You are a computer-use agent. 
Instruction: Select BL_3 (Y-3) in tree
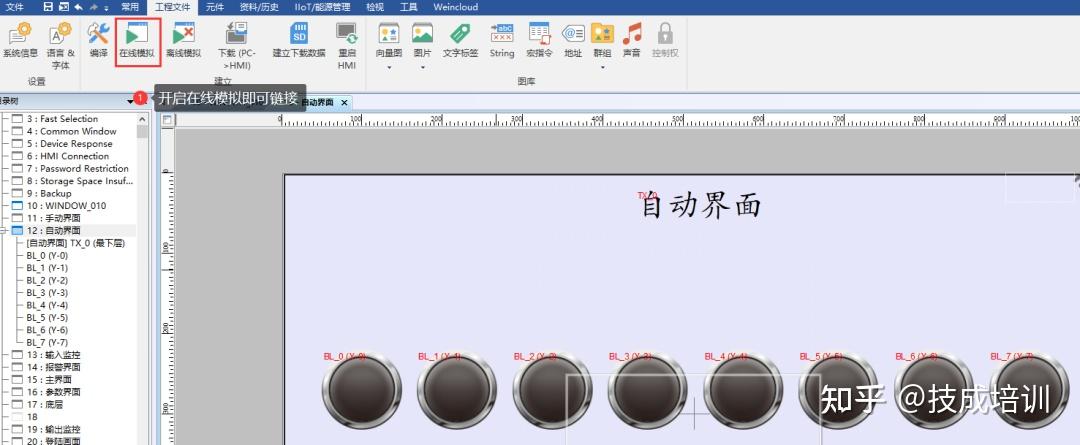(x=47, y=293)
